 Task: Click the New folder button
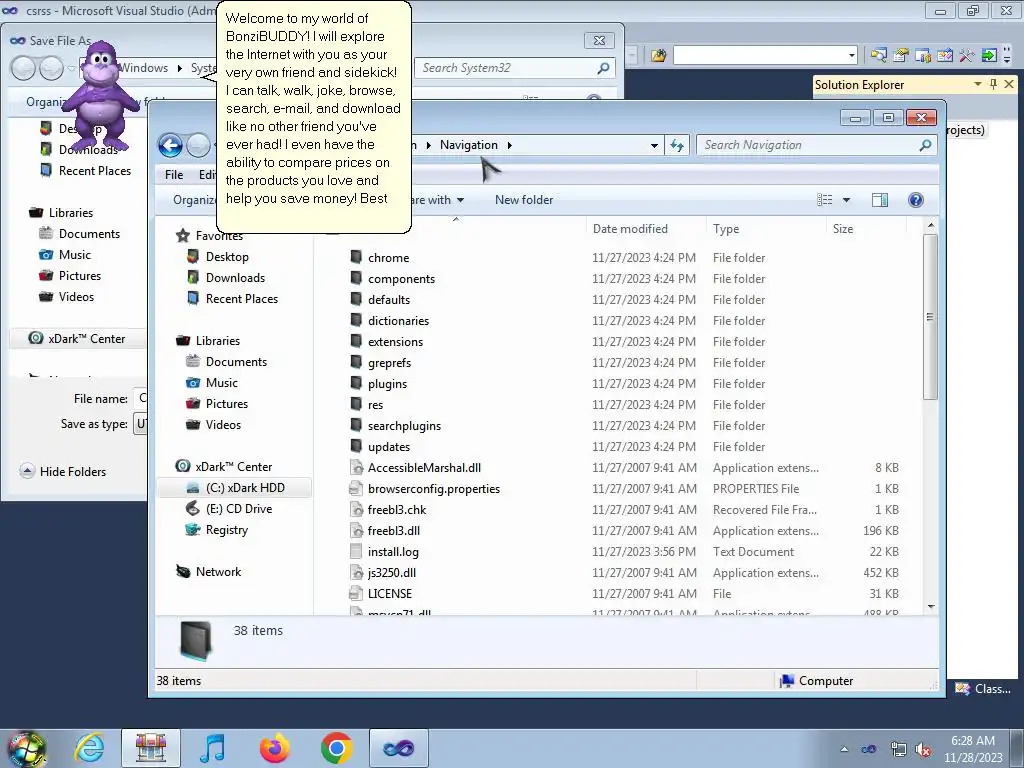pos(524,200)
